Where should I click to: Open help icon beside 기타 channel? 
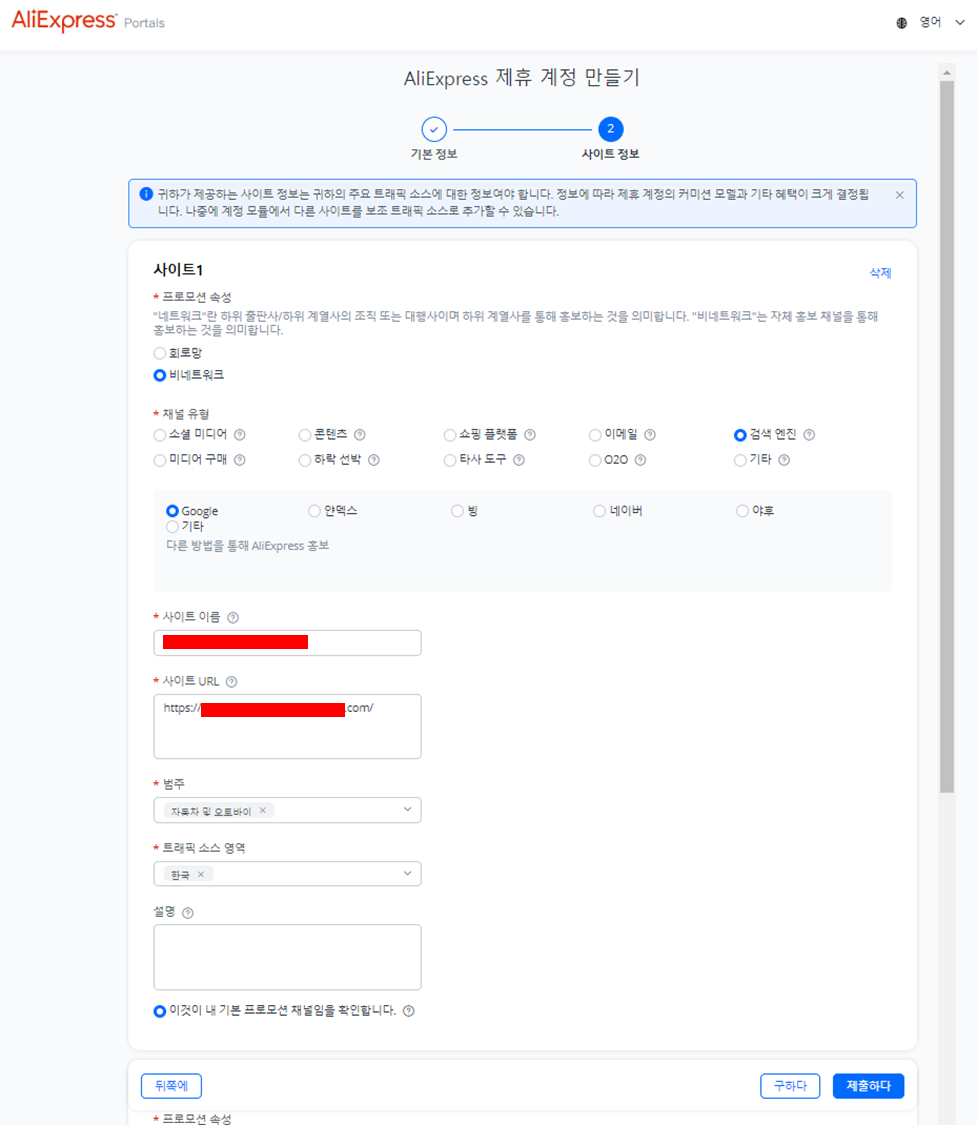784,460
